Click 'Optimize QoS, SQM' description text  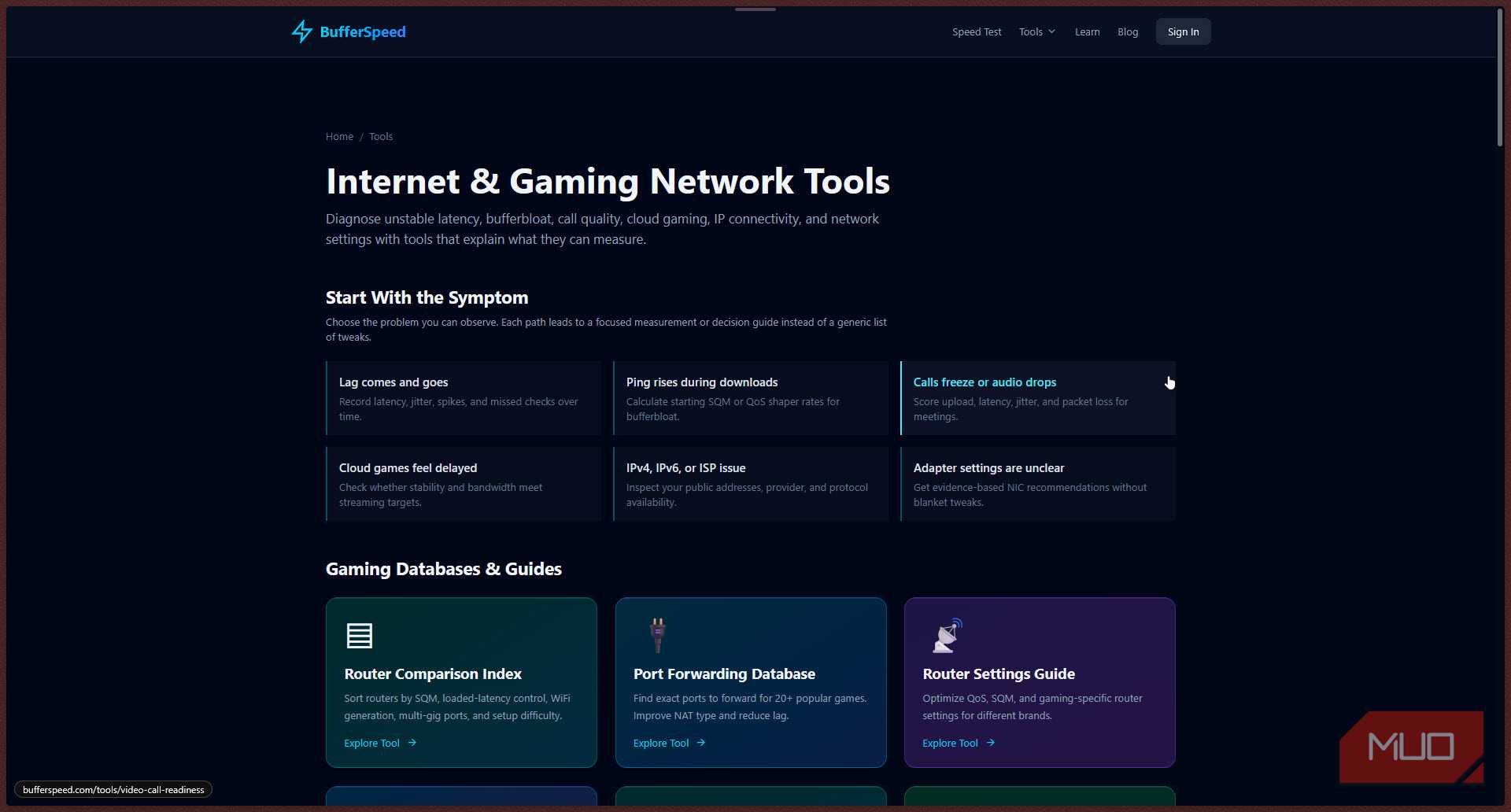[x=1033, y=707]
